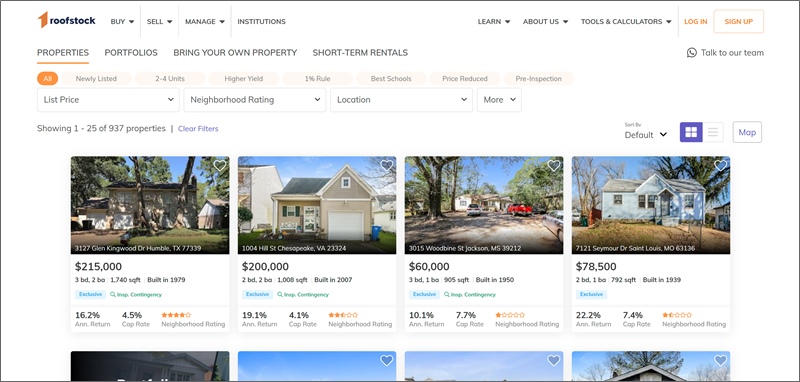Favorite the 3015 Woodbine St Jackson listing
The width and height of the screenshot is (800, 382).
coord(554,166)
